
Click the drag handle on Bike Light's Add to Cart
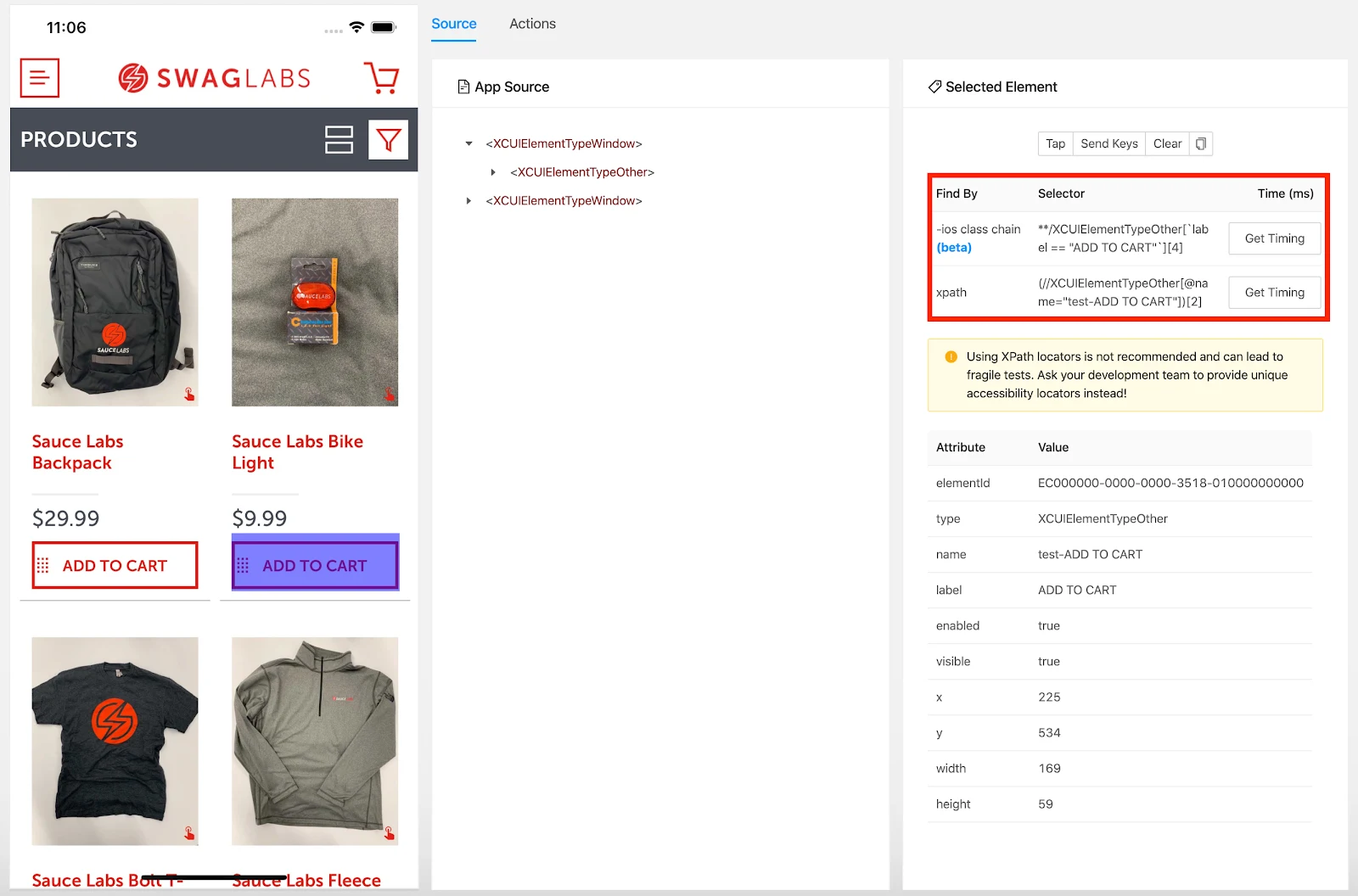(x=243, y=565)
